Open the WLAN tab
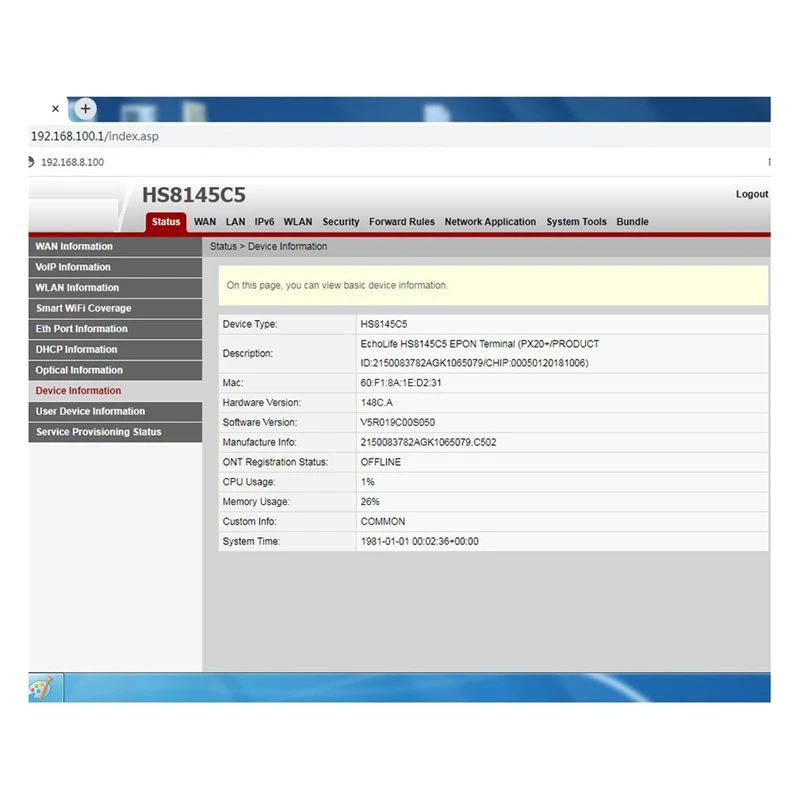The width and height of the screenshot is (800, 800). (x=298, y=222)
